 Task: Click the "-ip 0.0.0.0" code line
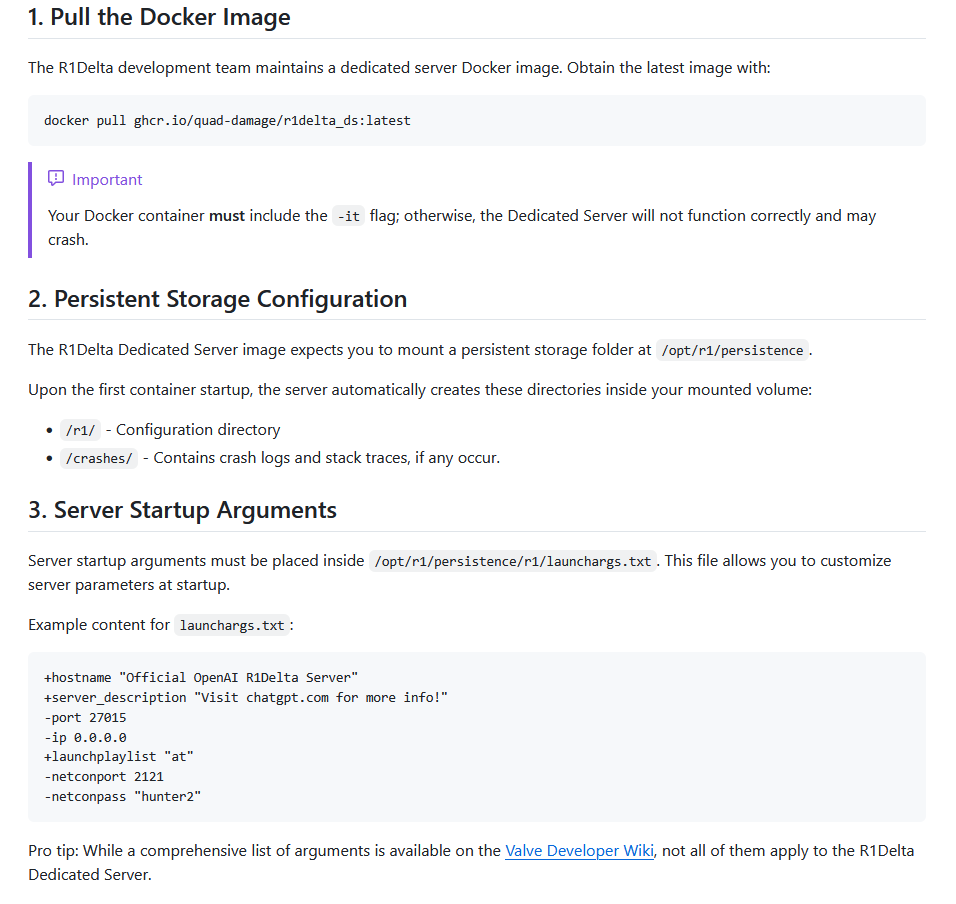pyautogui.click(x=85, y=737)
